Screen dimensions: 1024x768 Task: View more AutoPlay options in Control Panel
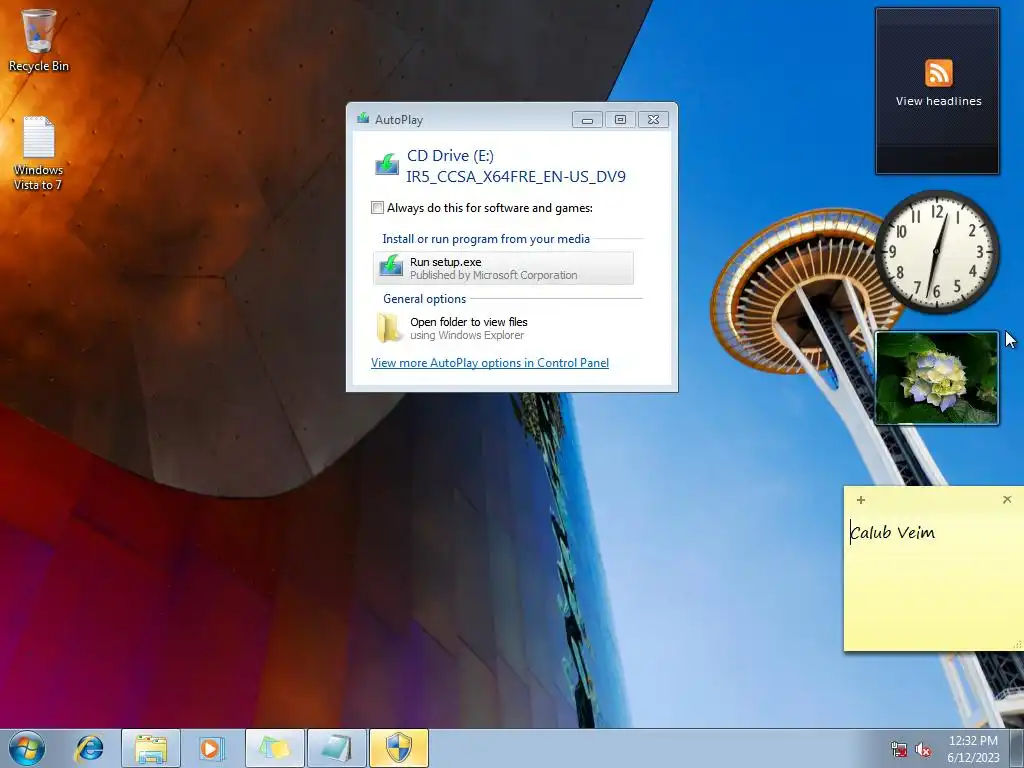point(490,362)
